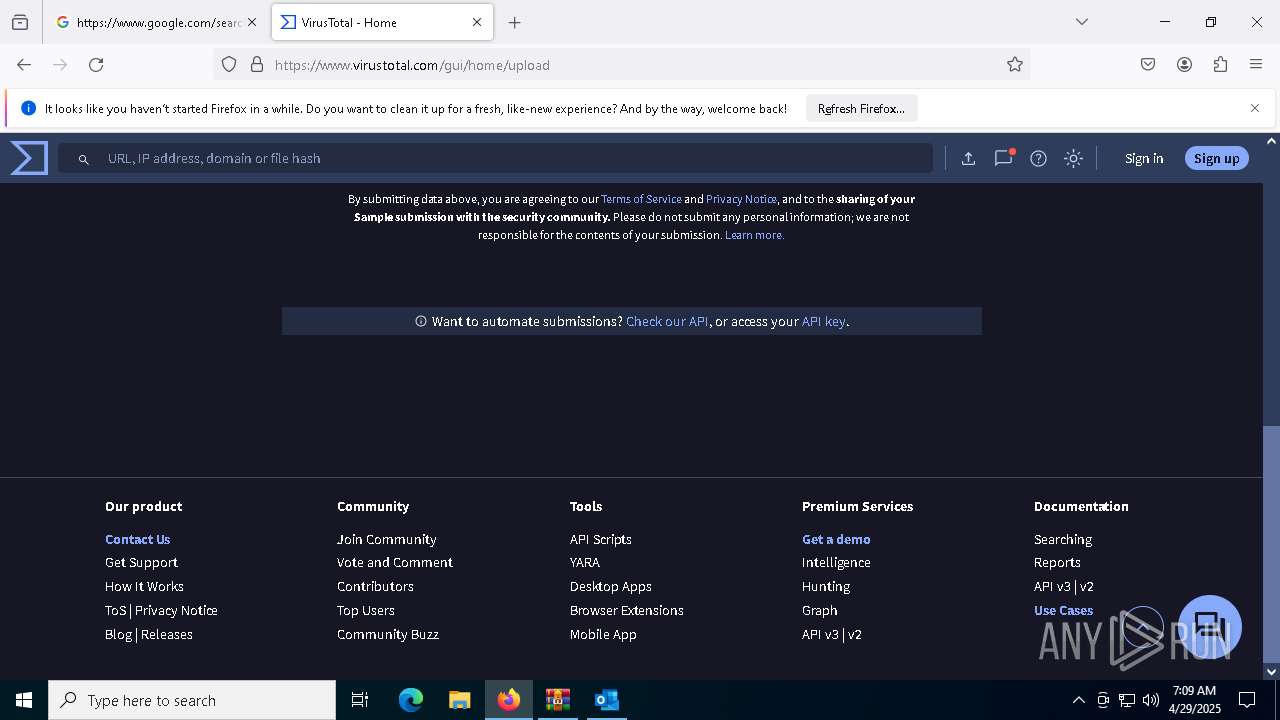Open the help question mark icon

pos(1038,158)
